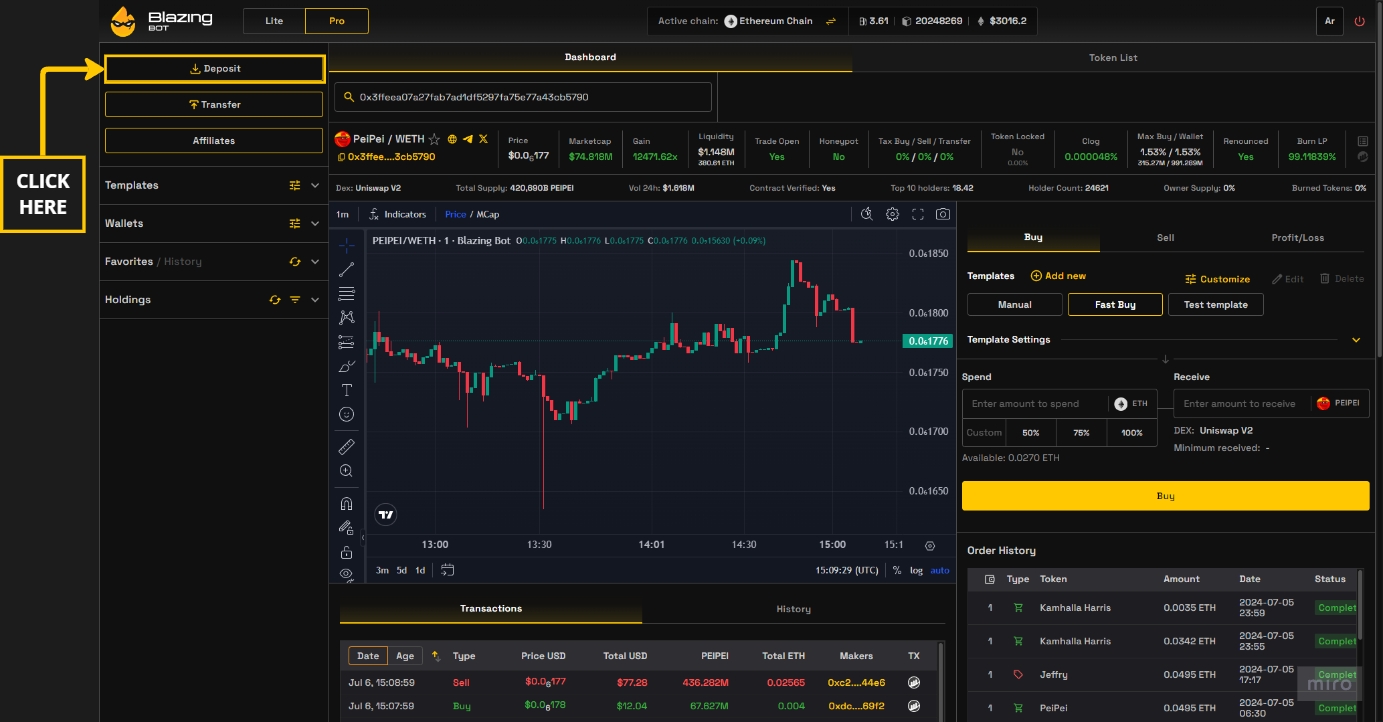Click the Deposit button
The width and height of the screenshot is (1383, 722).
215,69
